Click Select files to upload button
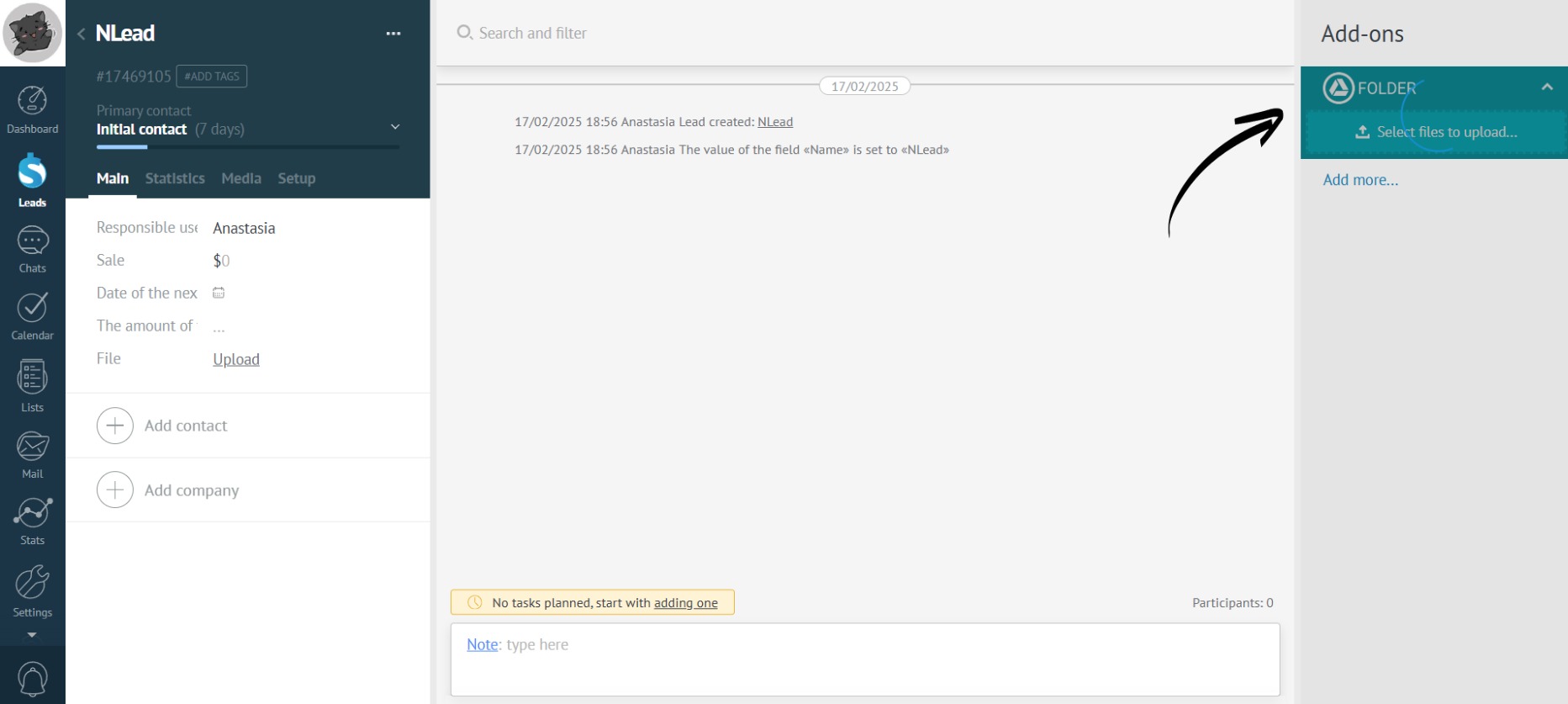The height and width of the screenshot is (704, 1568). click(1436, 132)
